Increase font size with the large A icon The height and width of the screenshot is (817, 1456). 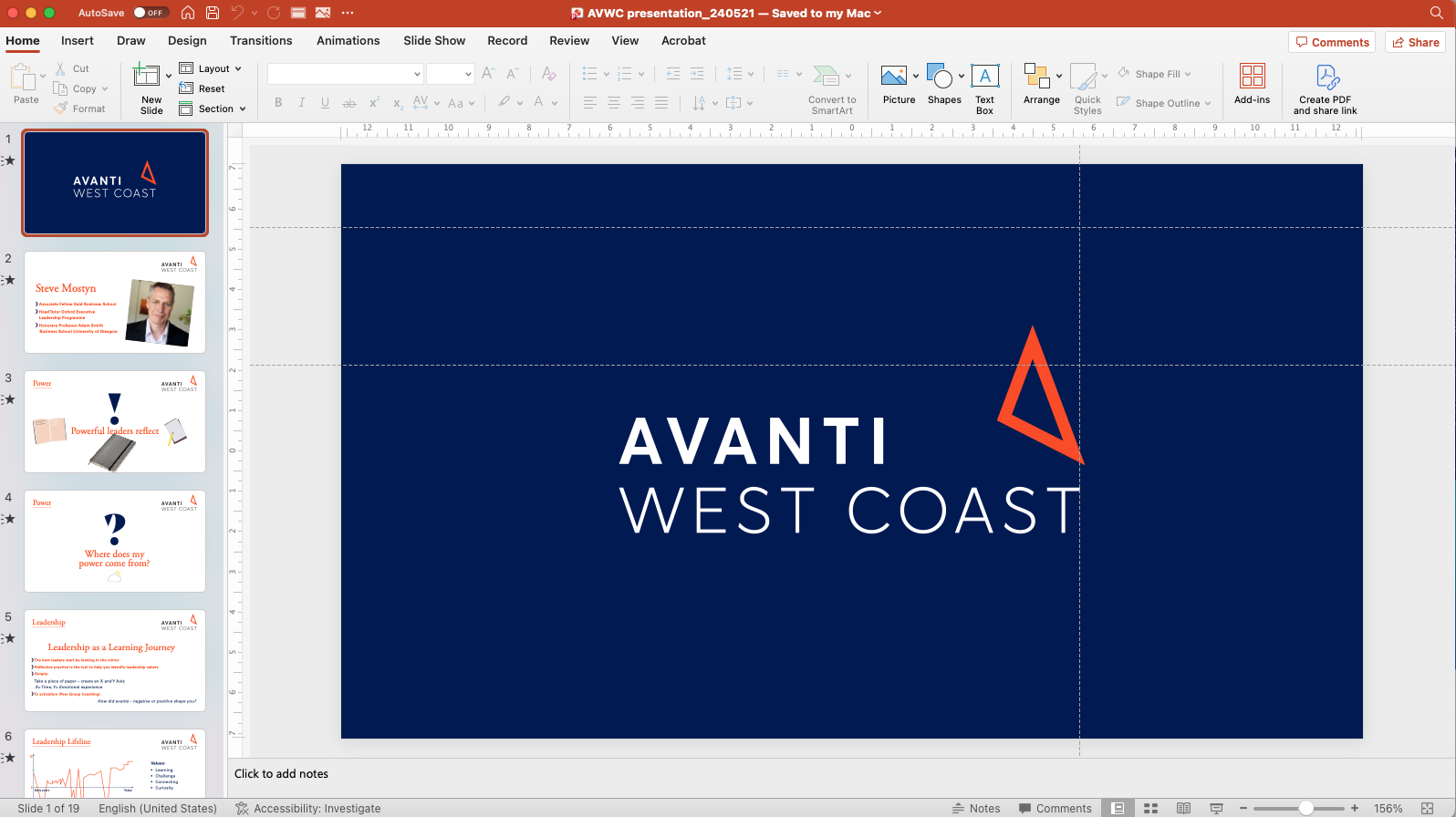(x=488, y=74)
